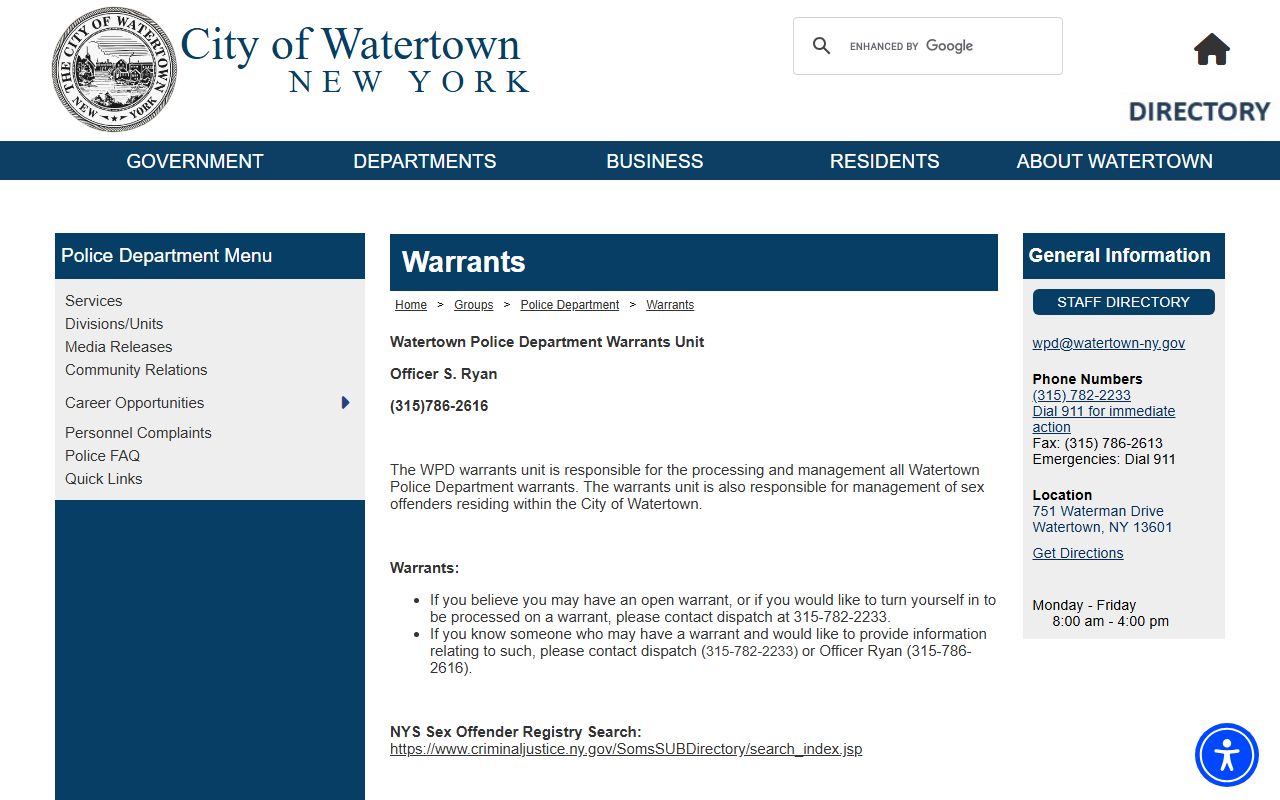Click the General Information header
This screenshot has width=1280, height=800.
tap(1120, 256)
